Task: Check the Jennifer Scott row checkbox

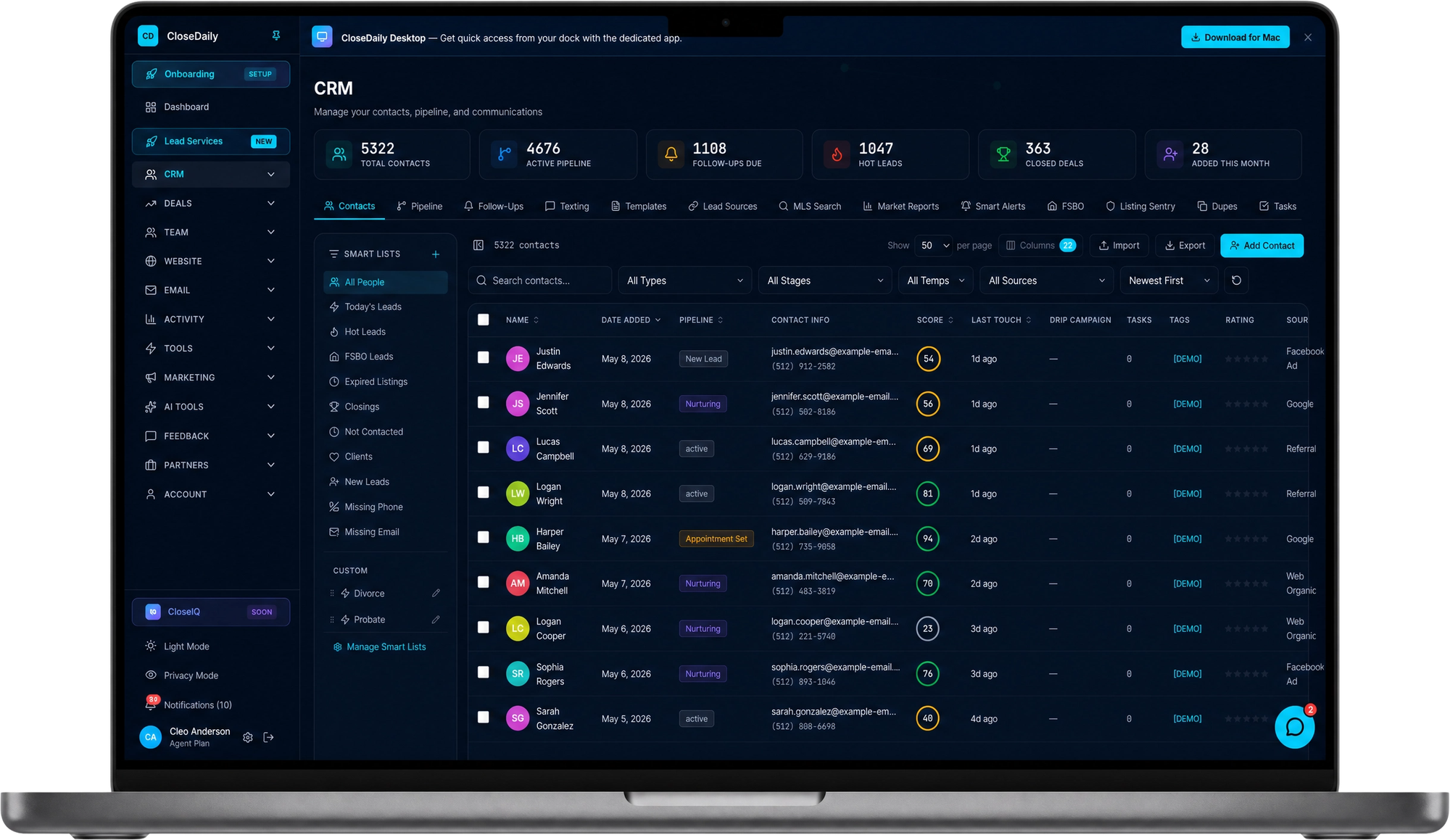Action: click(484, 402)
